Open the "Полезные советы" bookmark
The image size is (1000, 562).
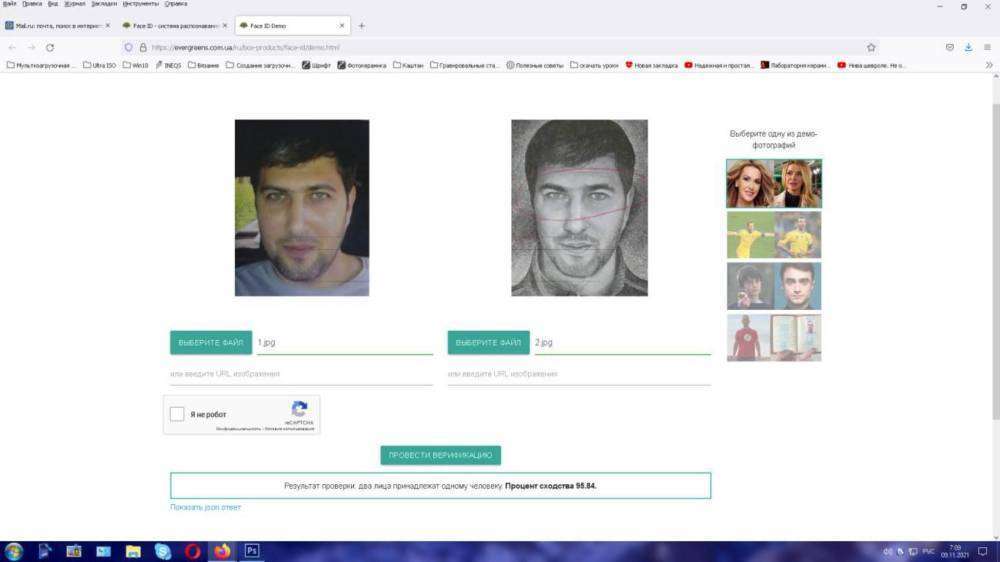click(x=535, y=65)
